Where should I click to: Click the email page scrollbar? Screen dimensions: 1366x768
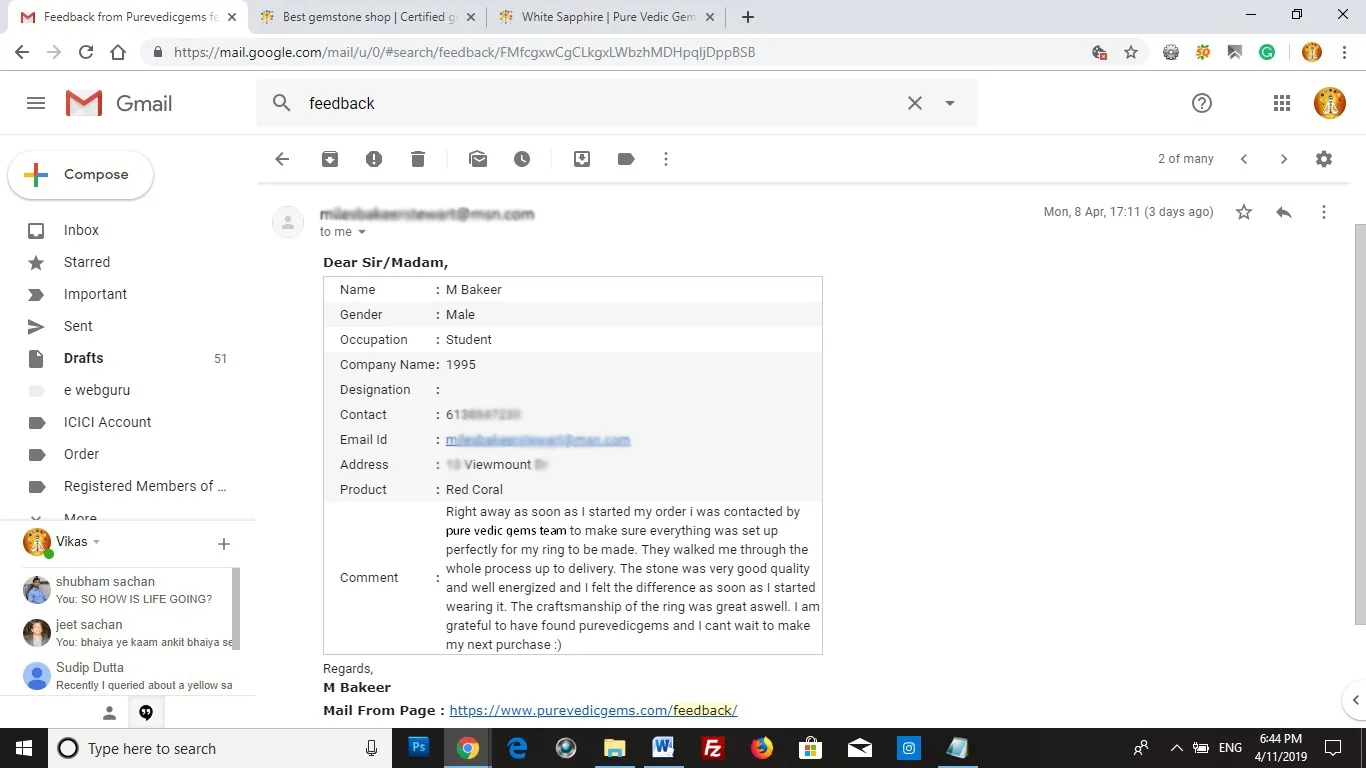tap(1360, 425)
